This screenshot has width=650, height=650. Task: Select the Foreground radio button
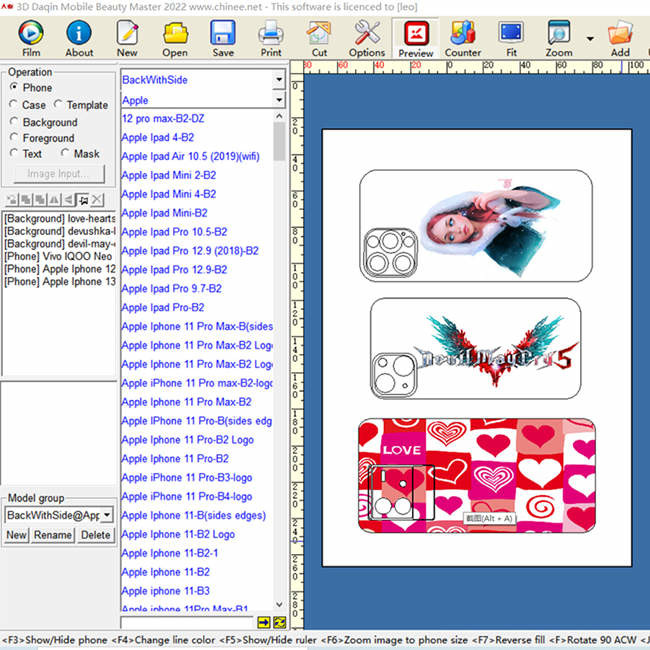point(14,137)
